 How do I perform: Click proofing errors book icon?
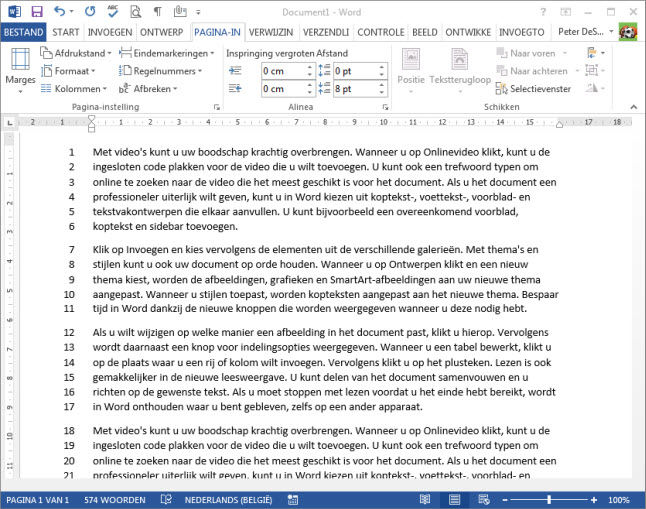(x=166, y=500)
